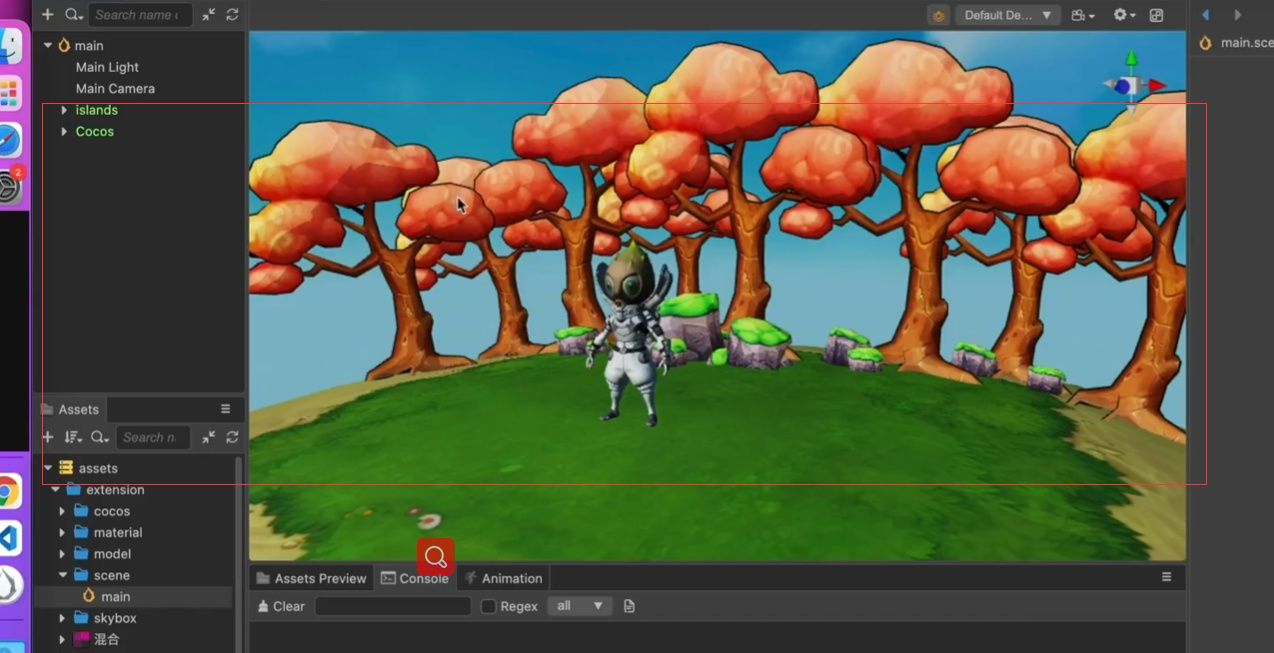Expand the cocos folder
The height and width of the screenshot is (653, 1274).
[x=63, y=511]
